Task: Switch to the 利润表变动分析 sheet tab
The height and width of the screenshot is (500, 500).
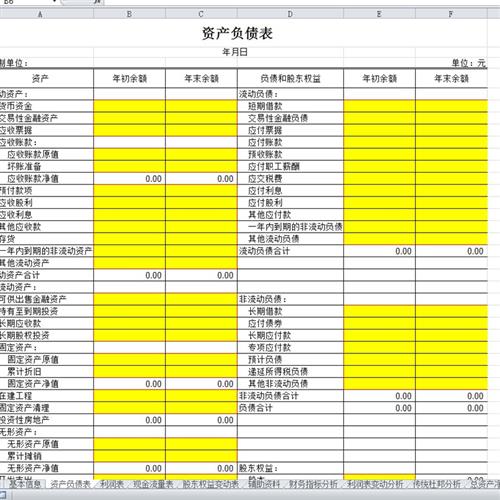Action: click(x=375, y=484)
